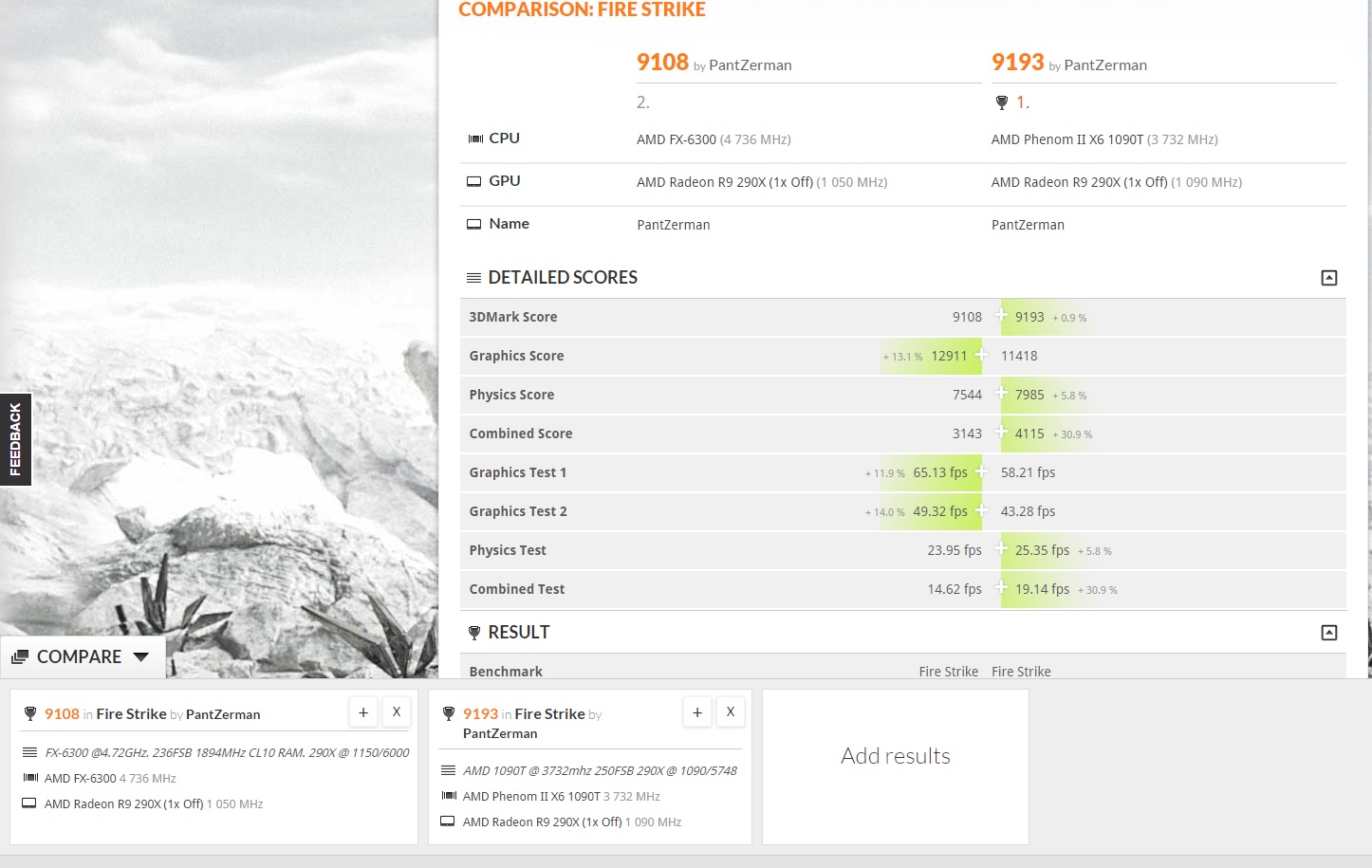Select the 11418 Graphics Score value
The height and width of the screenshot is (868, 1372).
(x=1019, y=356)
